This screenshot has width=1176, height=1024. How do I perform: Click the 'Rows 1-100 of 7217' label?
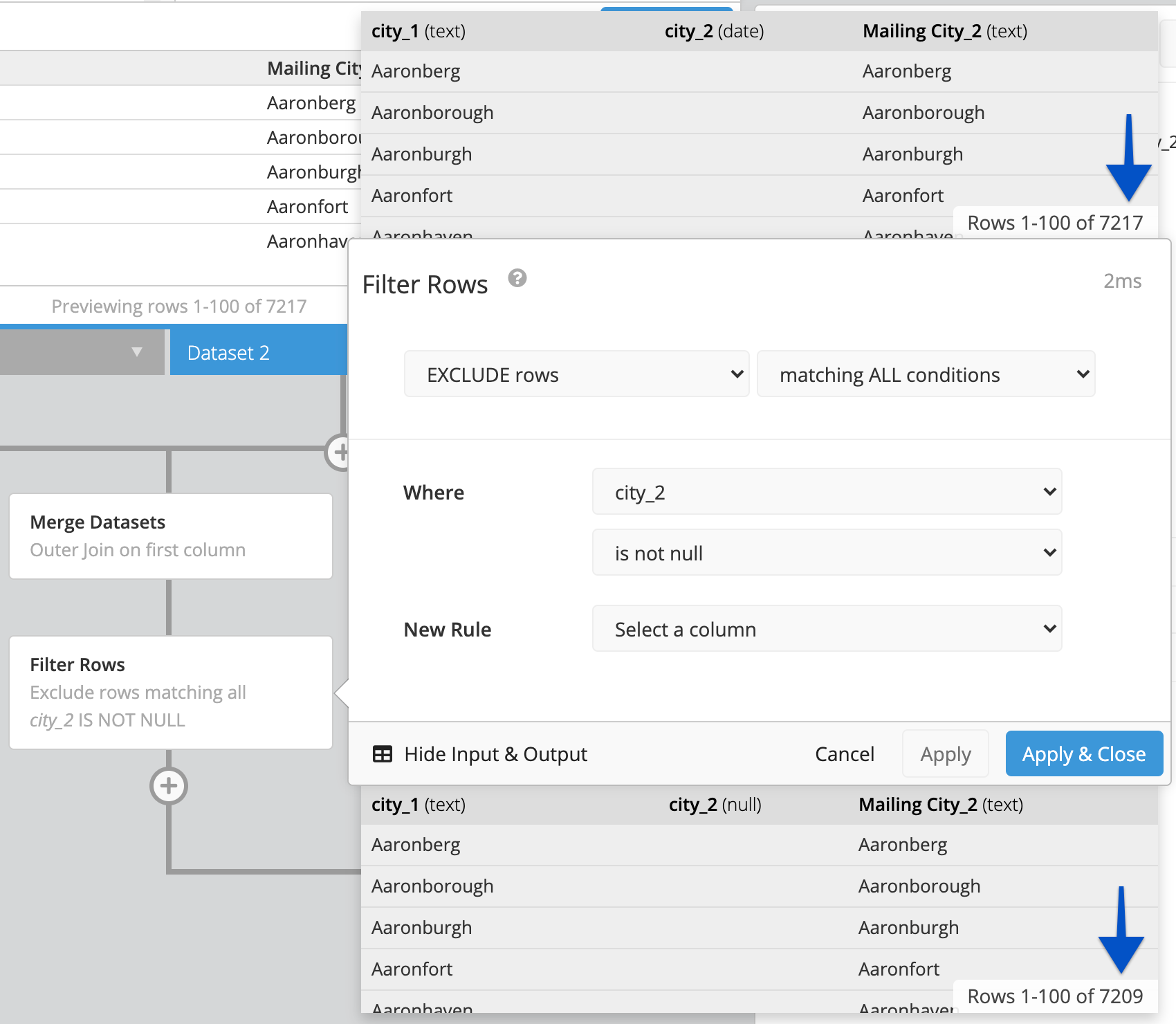coord(1055,223)
